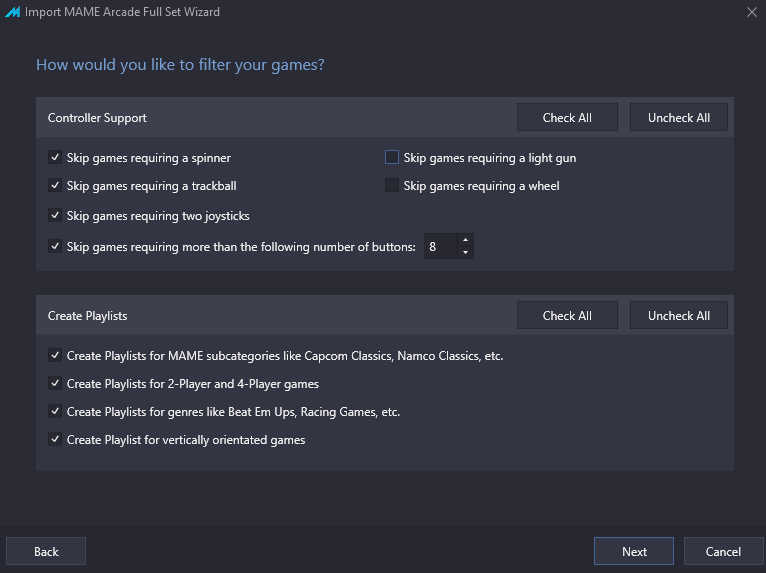Go Back to the previous wizard step
The width and height of the screenshot is (766, 573).
pos(46,551)
